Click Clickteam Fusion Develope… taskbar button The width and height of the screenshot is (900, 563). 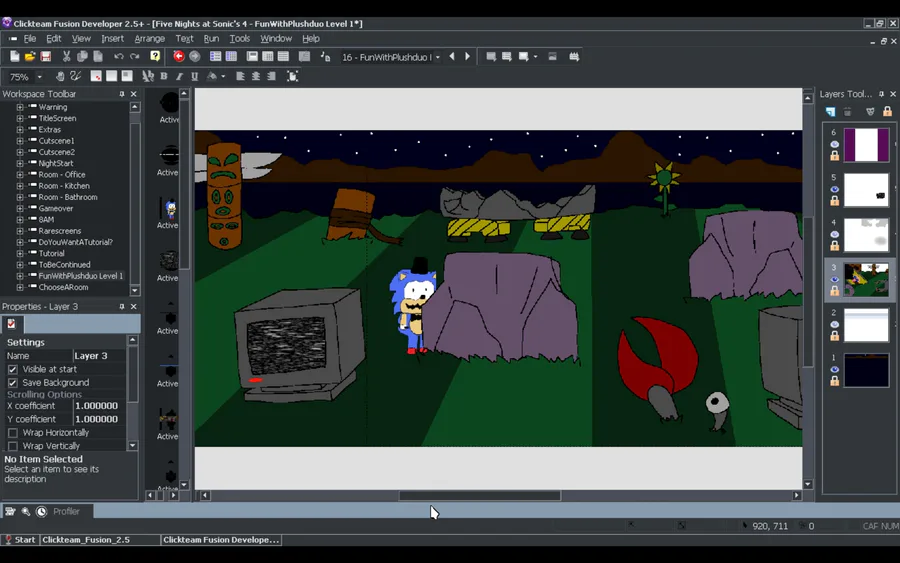tap(221, 539)
